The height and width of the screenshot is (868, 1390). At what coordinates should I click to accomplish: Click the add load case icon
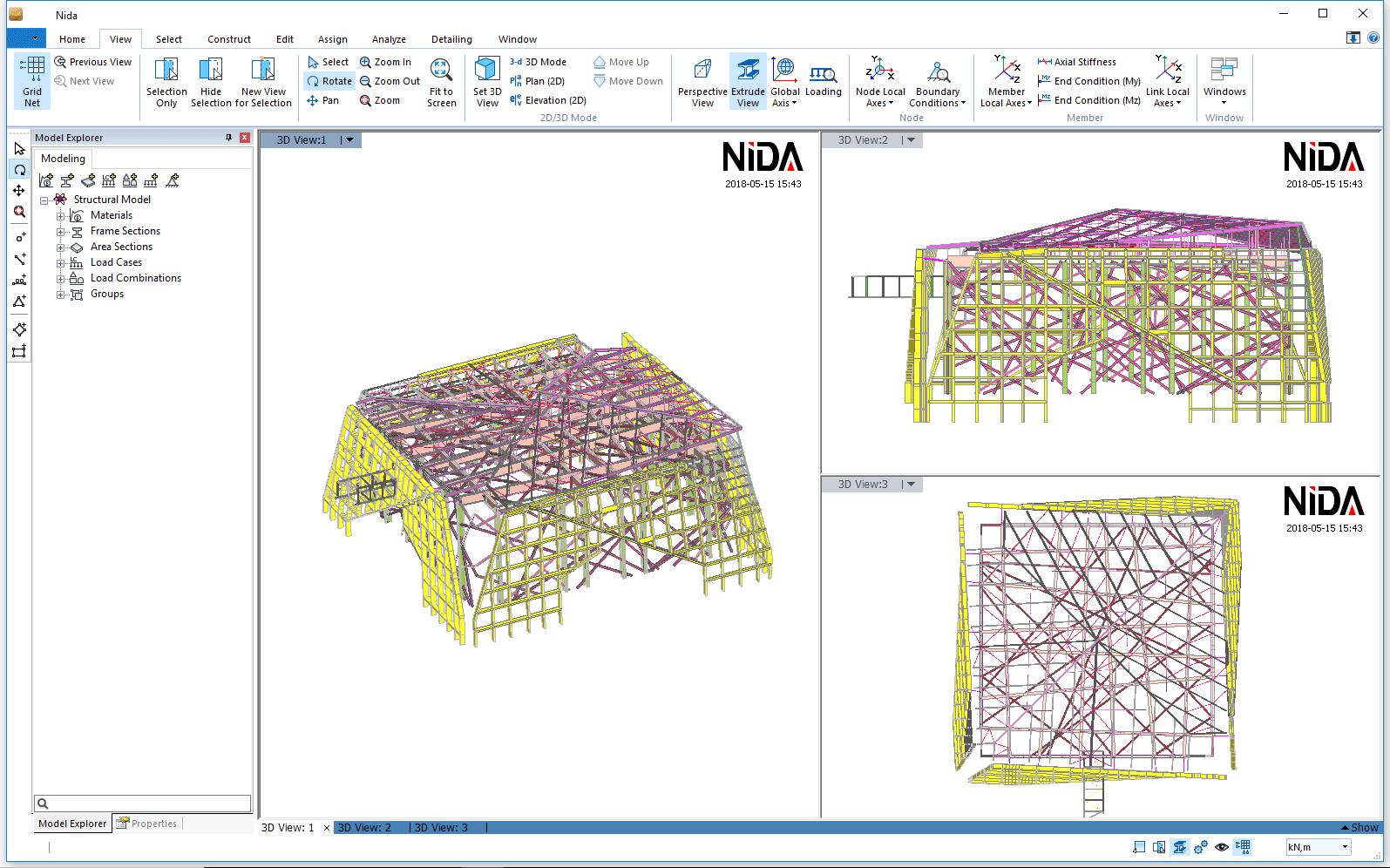pyautogui.click(x=109, y=180)
